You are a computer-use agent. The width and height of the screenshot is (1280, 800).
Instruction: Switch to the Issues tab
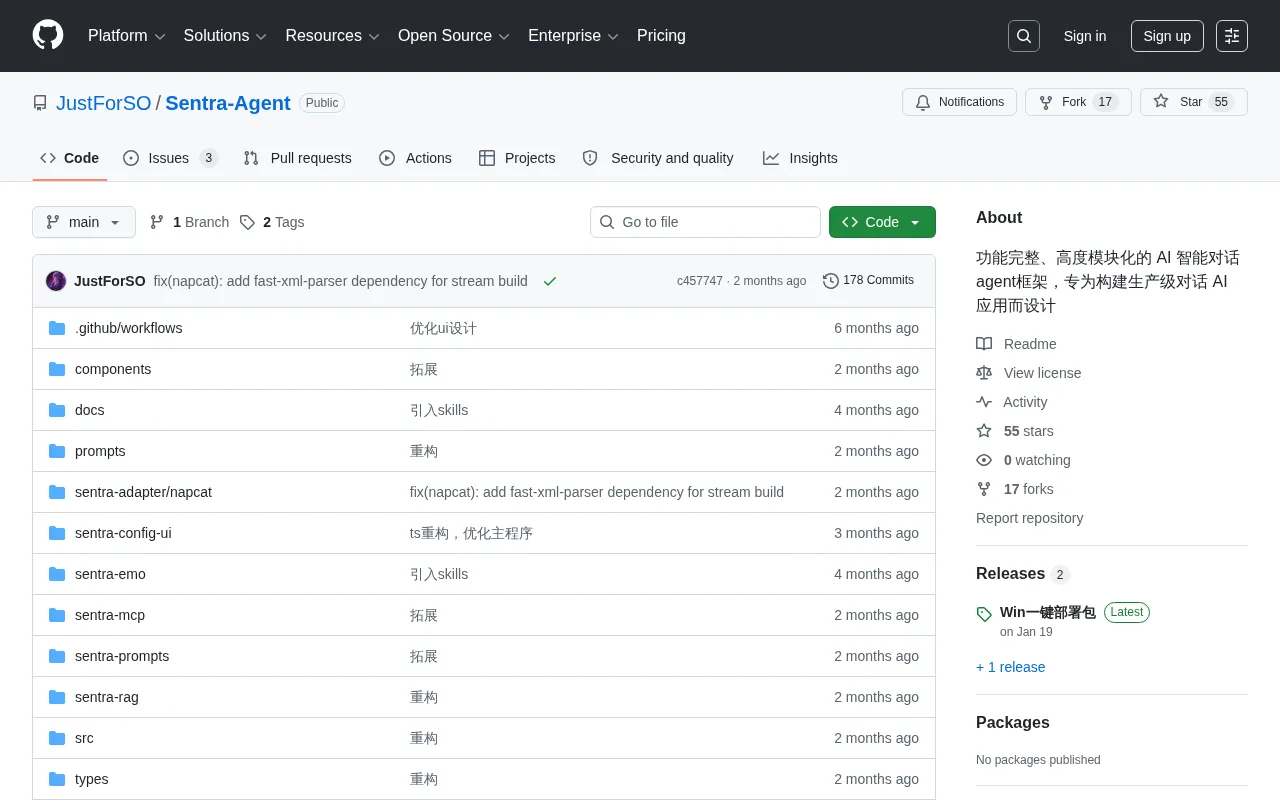(x=170, y=158)
